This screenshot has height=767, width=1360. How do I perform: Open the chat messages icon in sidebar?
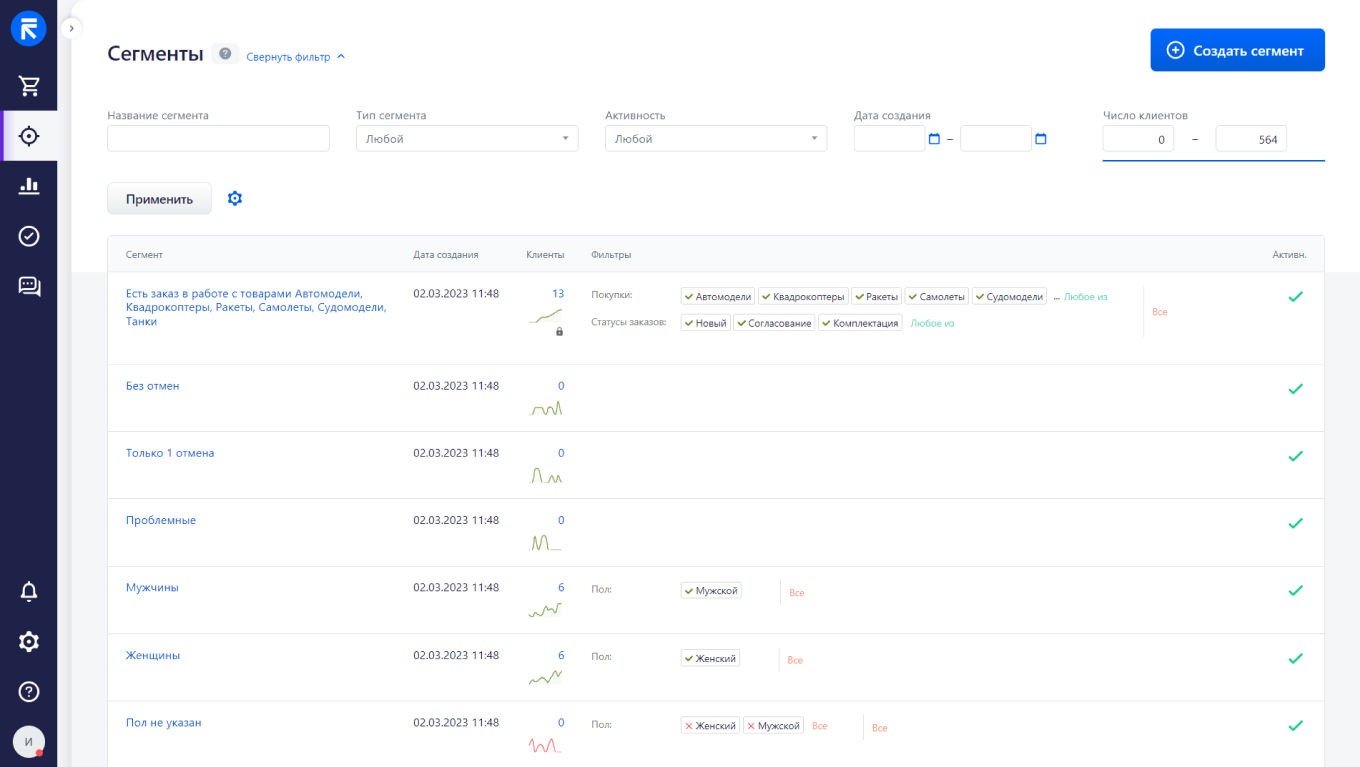(28, 286)
